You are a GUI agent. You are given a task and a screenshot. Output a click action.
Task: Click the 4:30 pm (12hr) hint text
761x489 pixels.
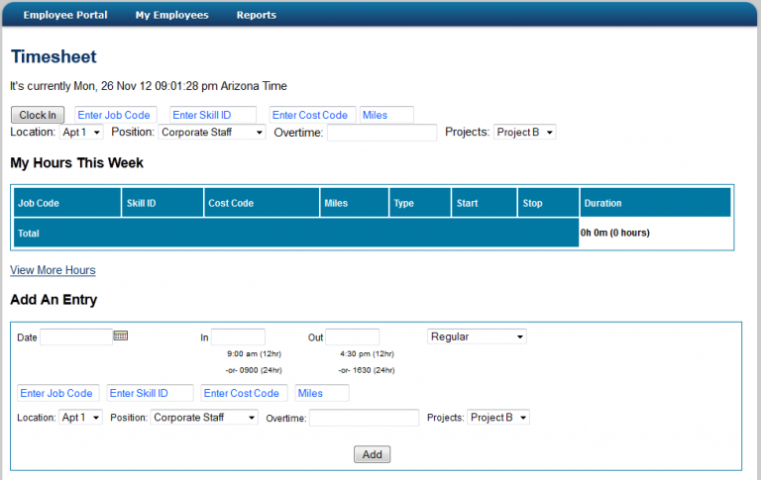click(367, 354)
